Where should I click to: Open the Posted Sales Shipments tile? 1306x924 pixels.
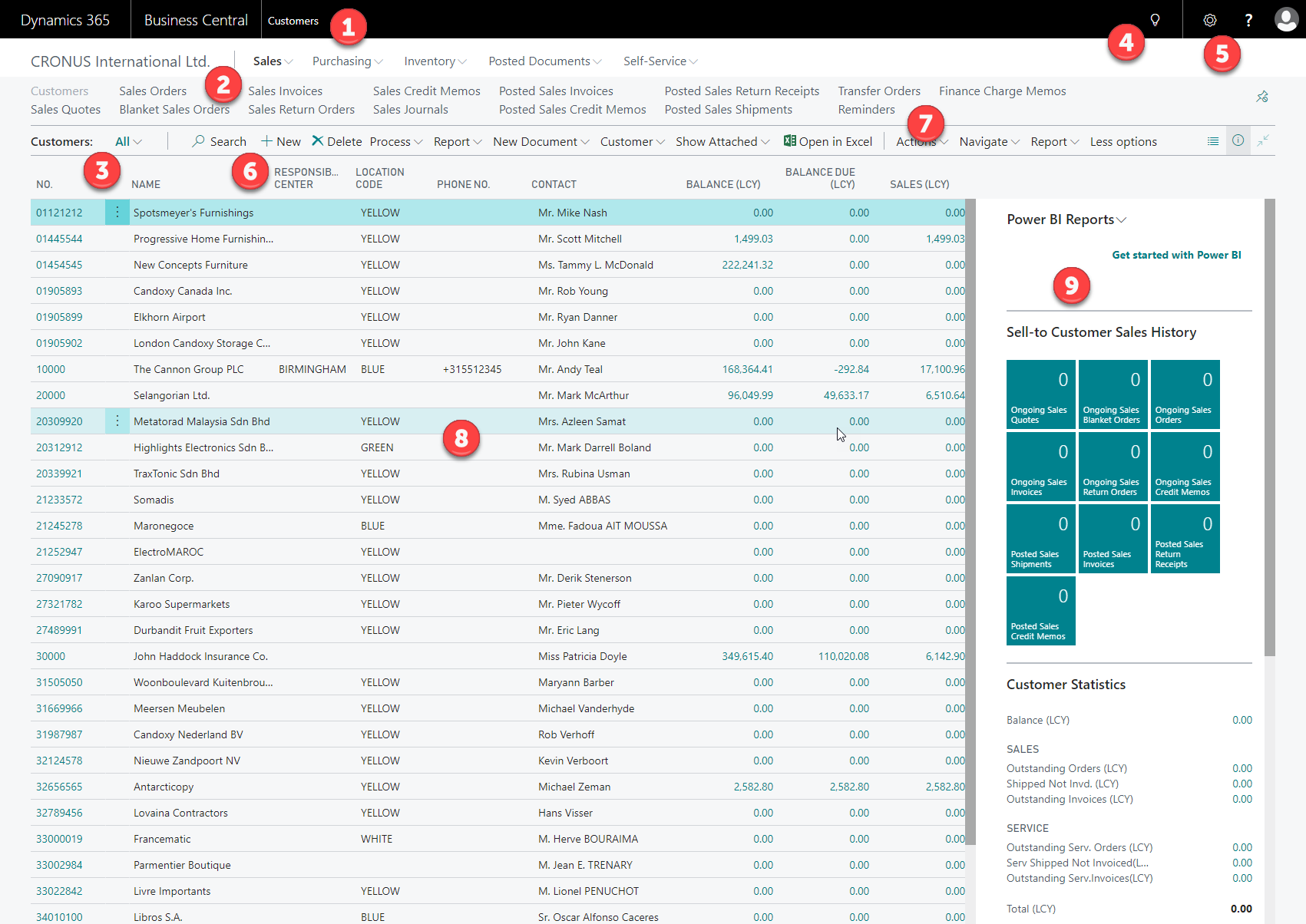(1040, 539)
